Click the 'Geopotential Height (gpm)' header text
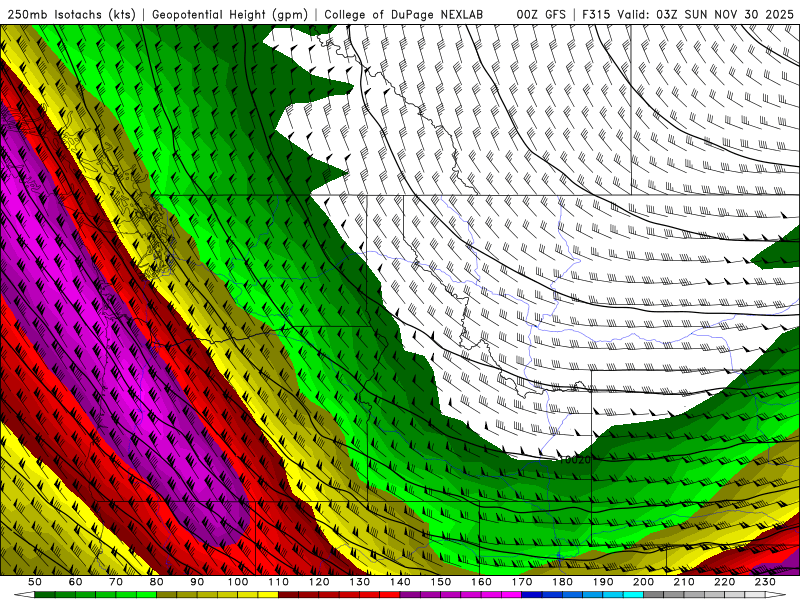This screenshot has width=800, height=600. pos(230,15)
